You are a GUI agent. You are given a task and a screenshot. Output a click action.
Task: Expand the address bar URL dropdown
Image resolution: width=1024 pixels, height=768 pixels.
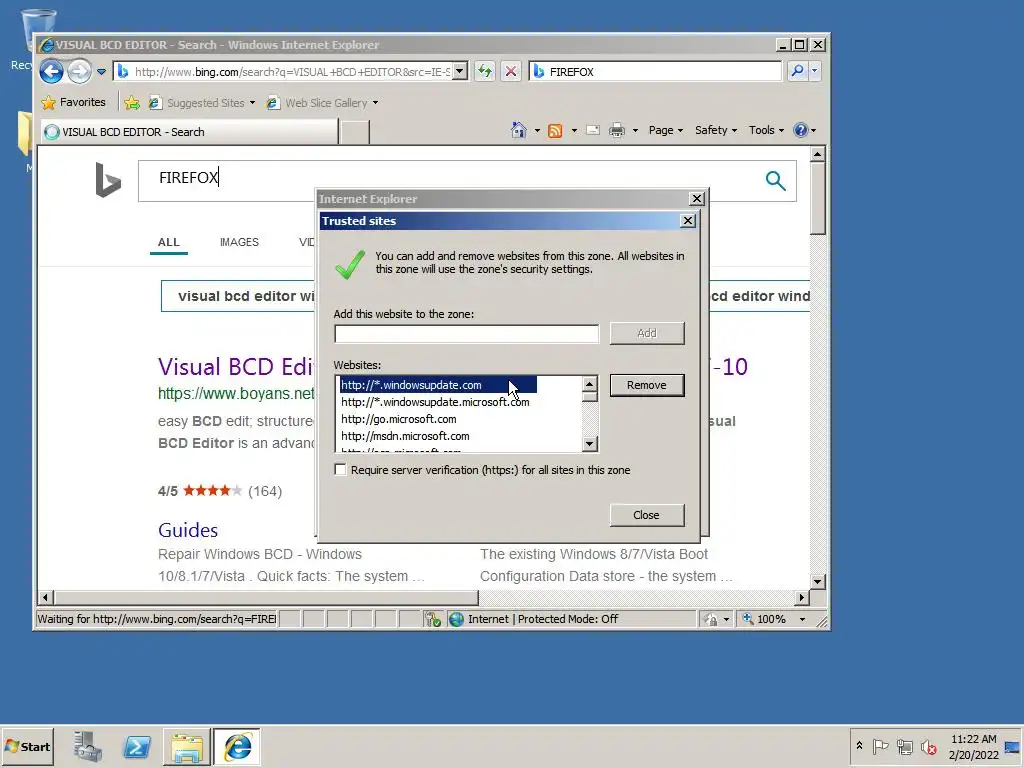point(460,71)
